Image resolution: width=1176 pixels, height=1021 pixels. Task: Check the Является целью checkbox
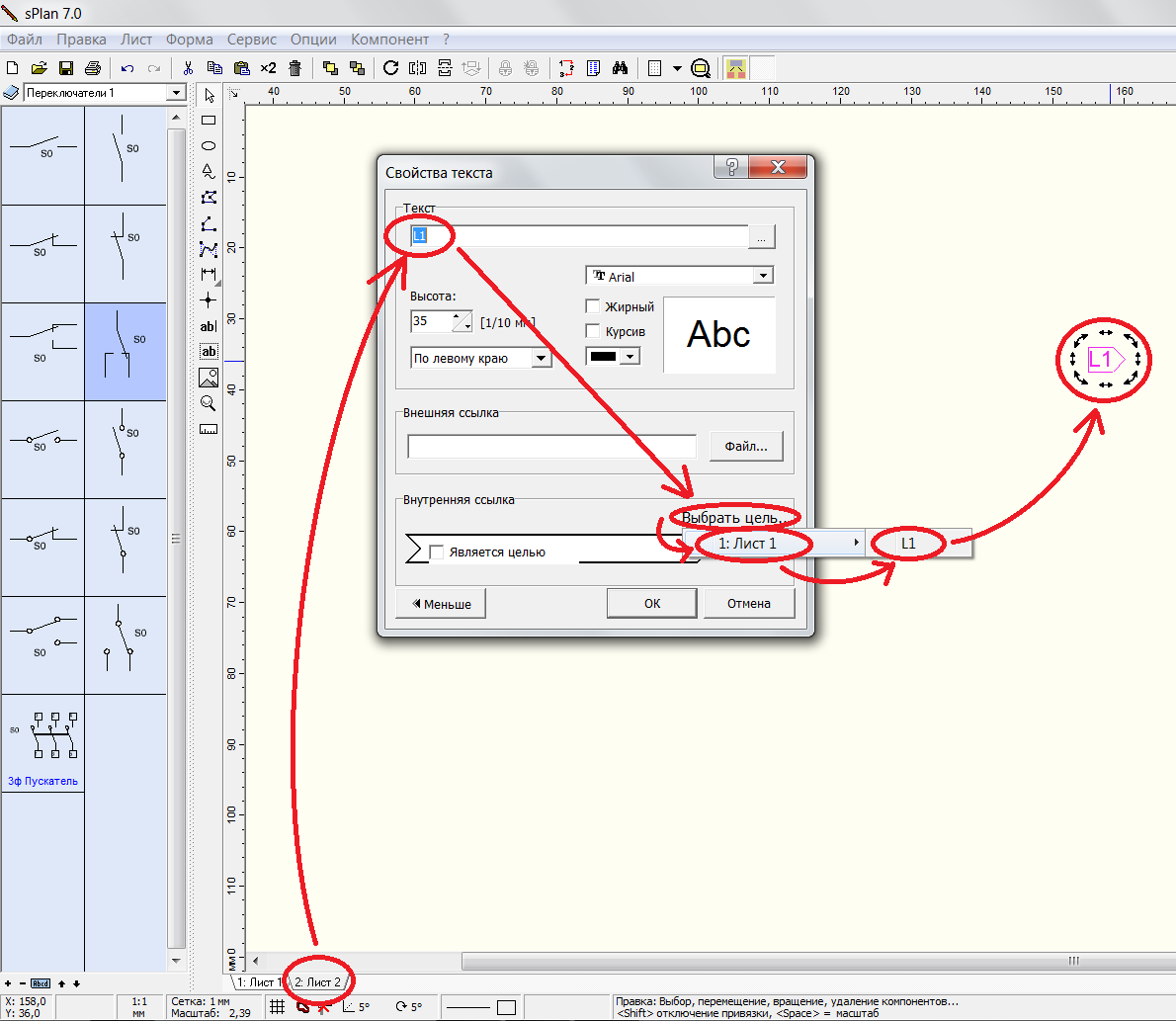click(437, 553)
